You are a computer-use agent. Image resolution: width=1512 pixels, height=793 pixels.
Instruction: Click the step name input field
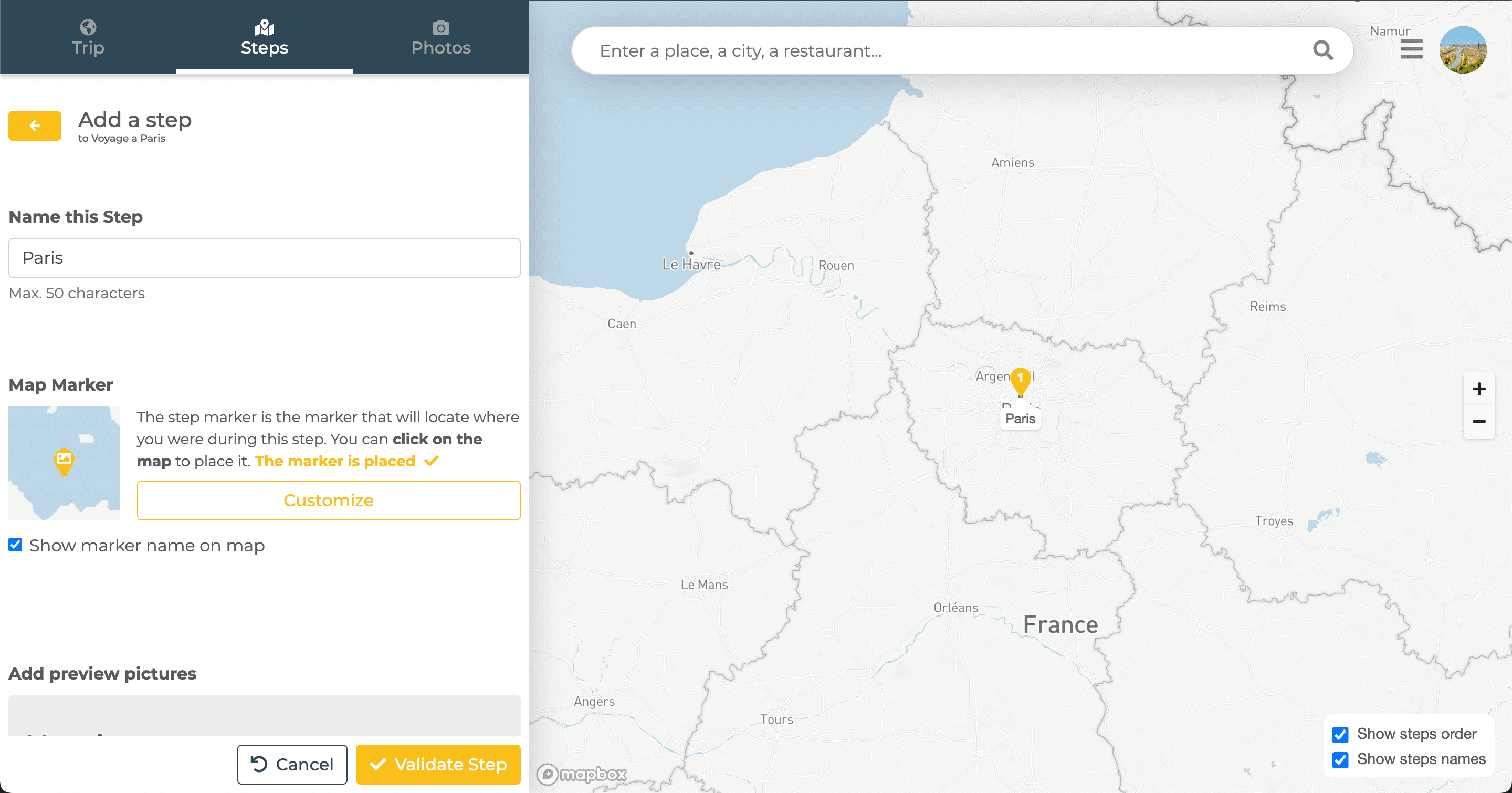click(264, 258)
